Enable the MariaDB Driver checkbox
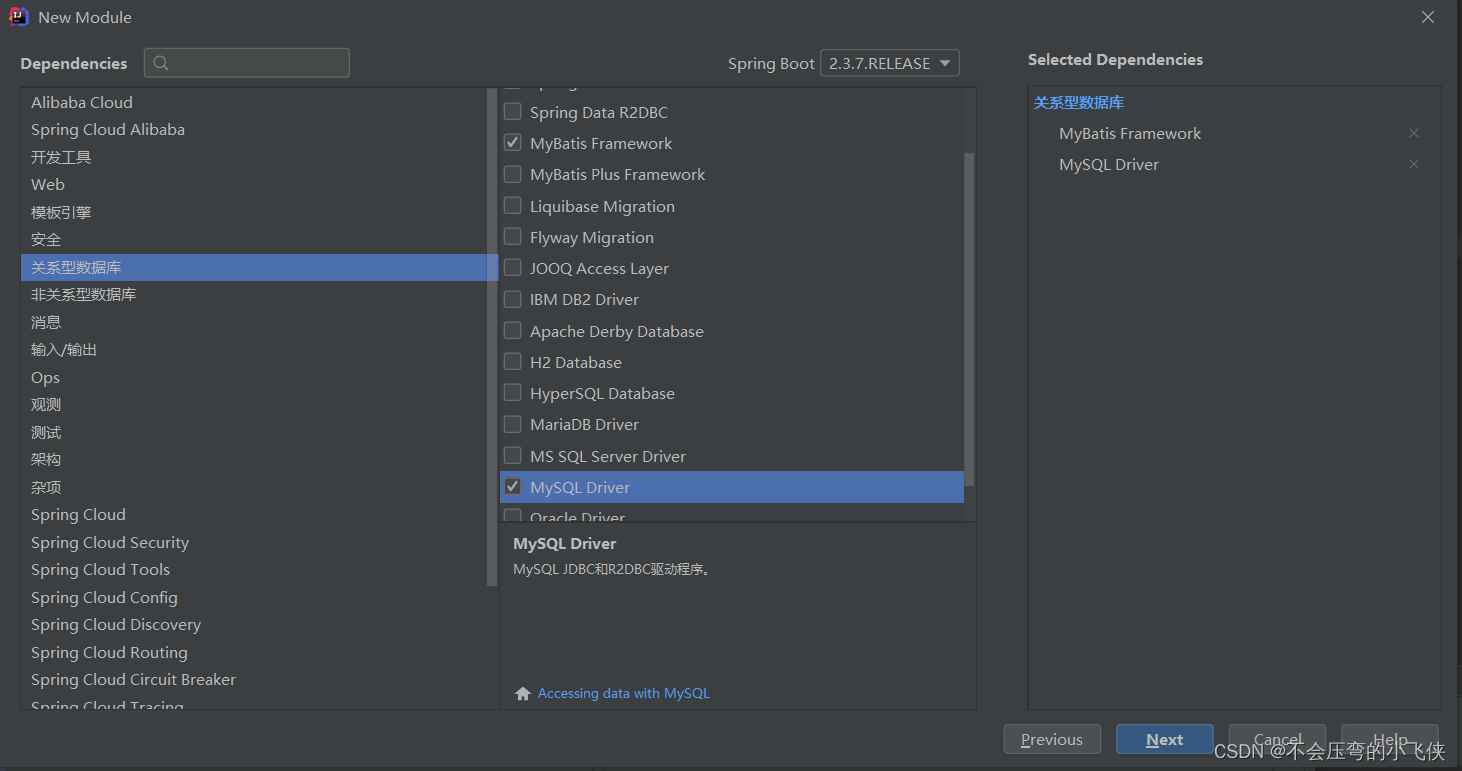Image resolution: width=1462 pixels, height=771 pixels. (x=512, y=424)
